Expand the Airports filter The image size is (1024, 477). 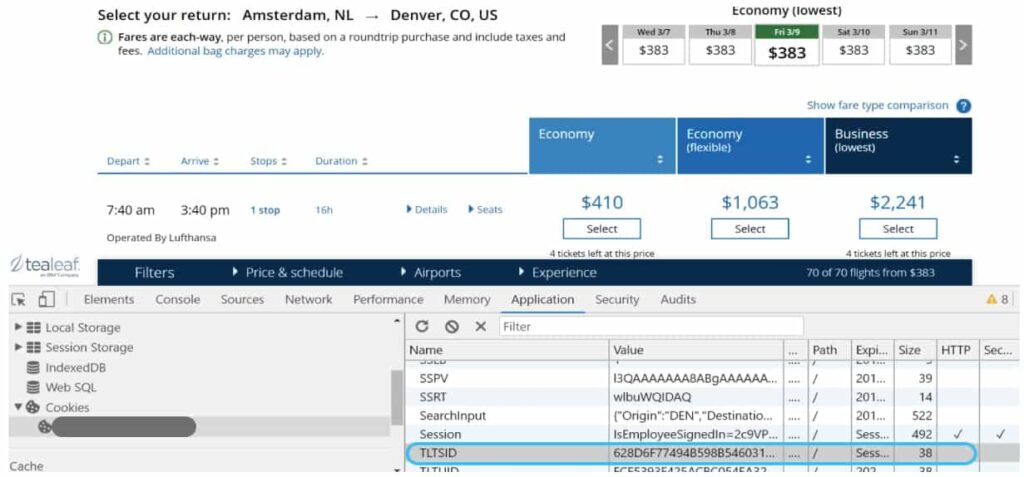pos(431,272)
